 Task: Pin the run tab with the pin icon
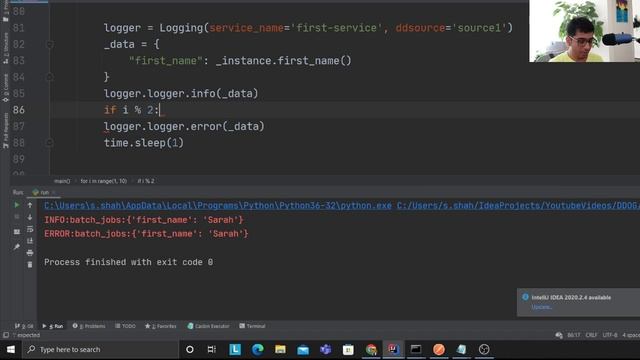click(x=17, y=247)
